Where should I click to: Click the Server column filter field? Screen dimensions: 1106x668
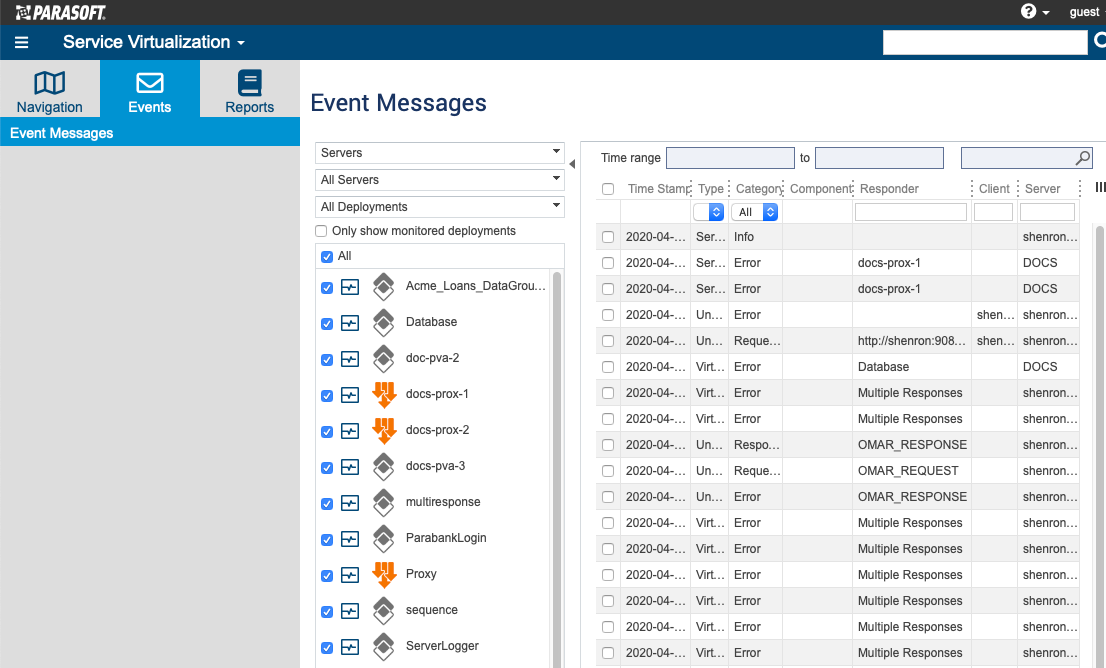click(x=1047, y=212)
